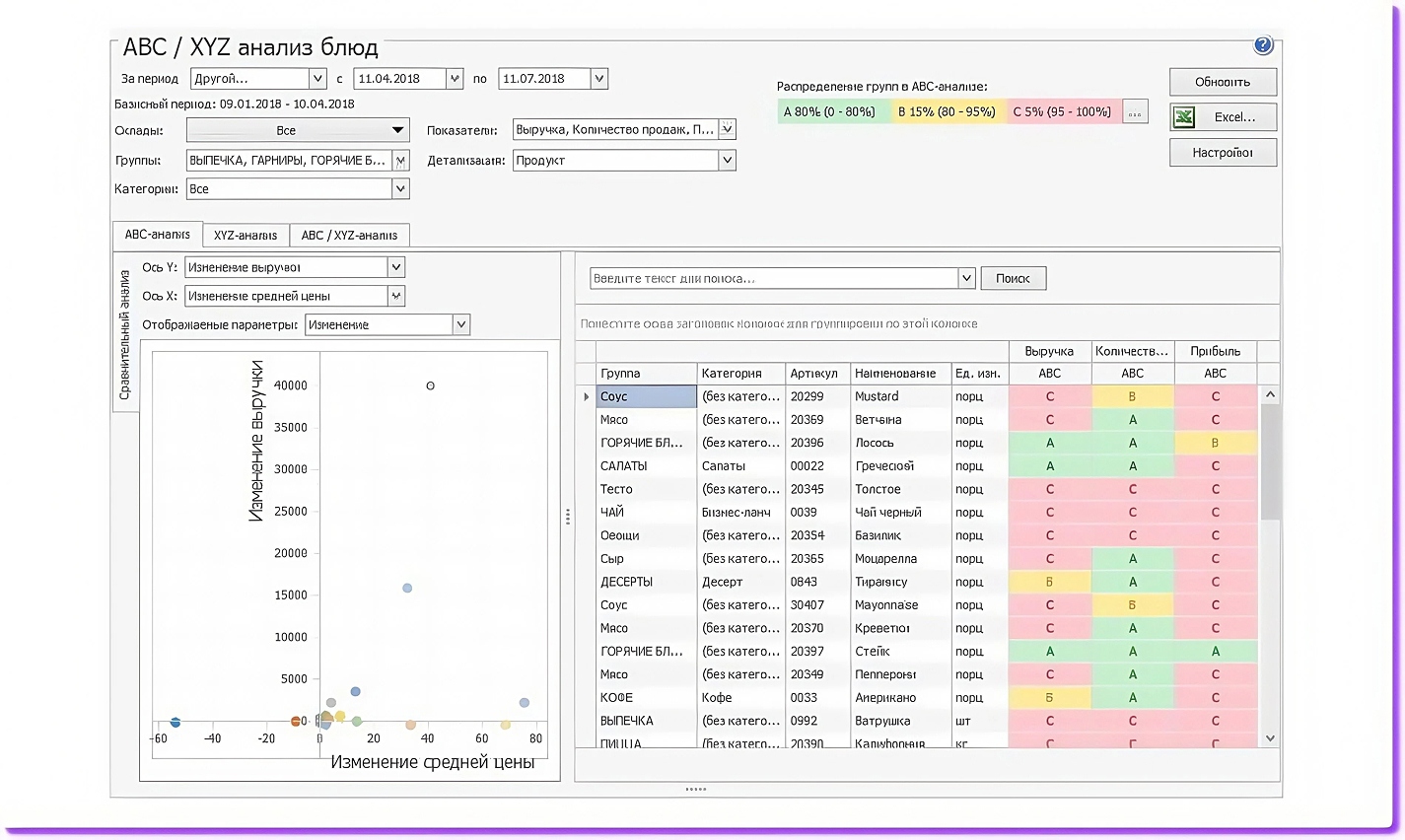The height and width of the screenshot is (840, 1405).
Task: Switch to the XYZ-анализ tab
Action: tap(246, 236)
